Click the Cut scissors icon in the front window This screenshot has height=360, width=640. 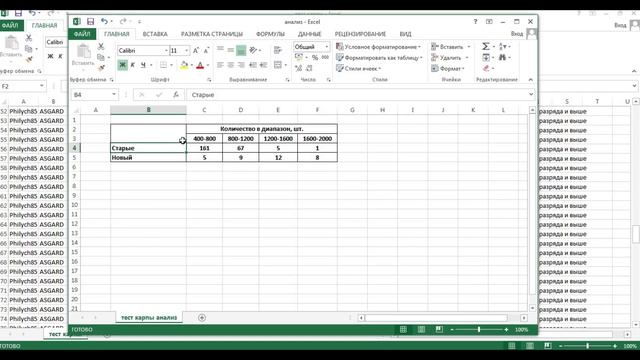pyautogui.click(x=101, y=47)
